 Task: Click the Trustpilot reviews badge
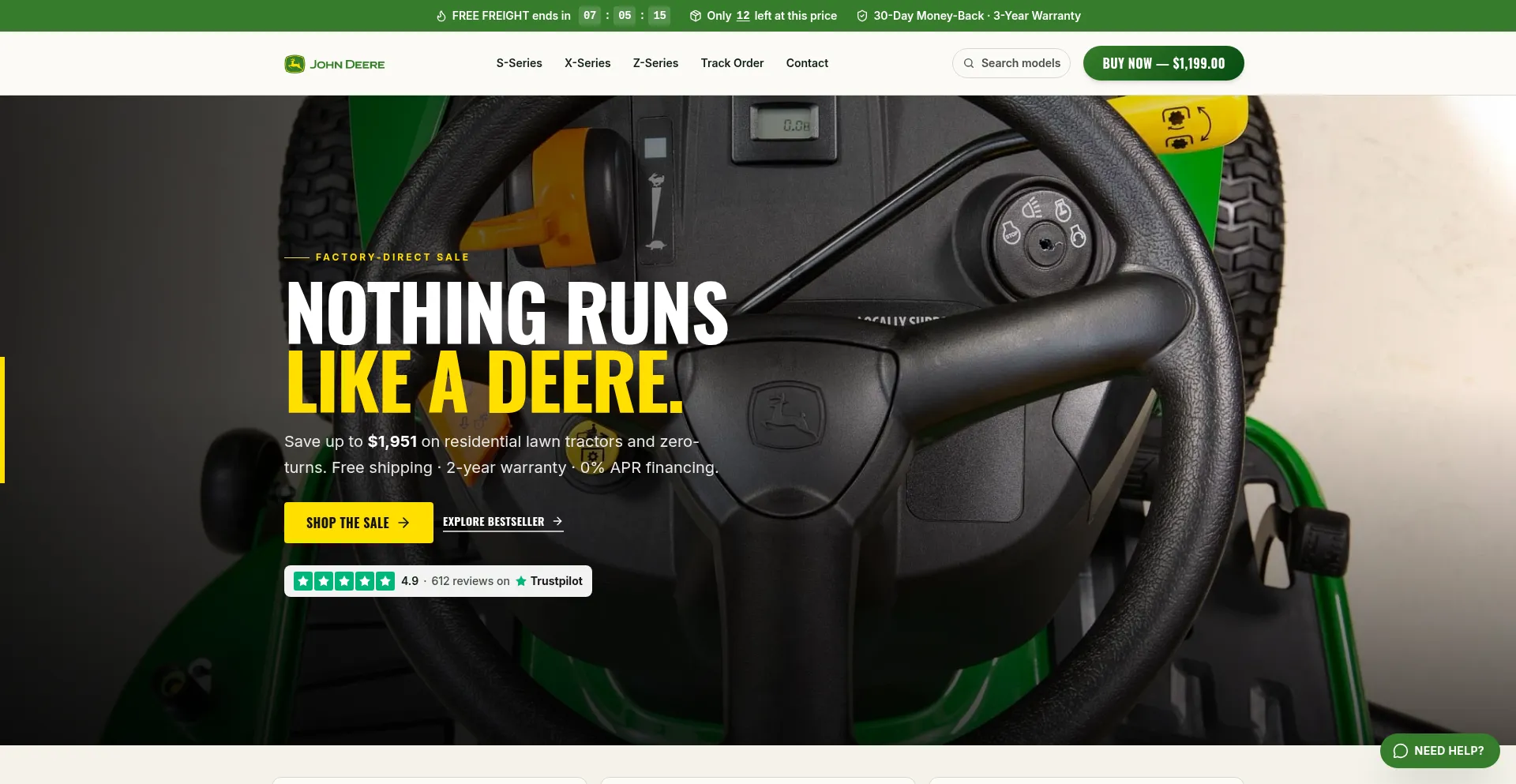(x=438, y=581)
